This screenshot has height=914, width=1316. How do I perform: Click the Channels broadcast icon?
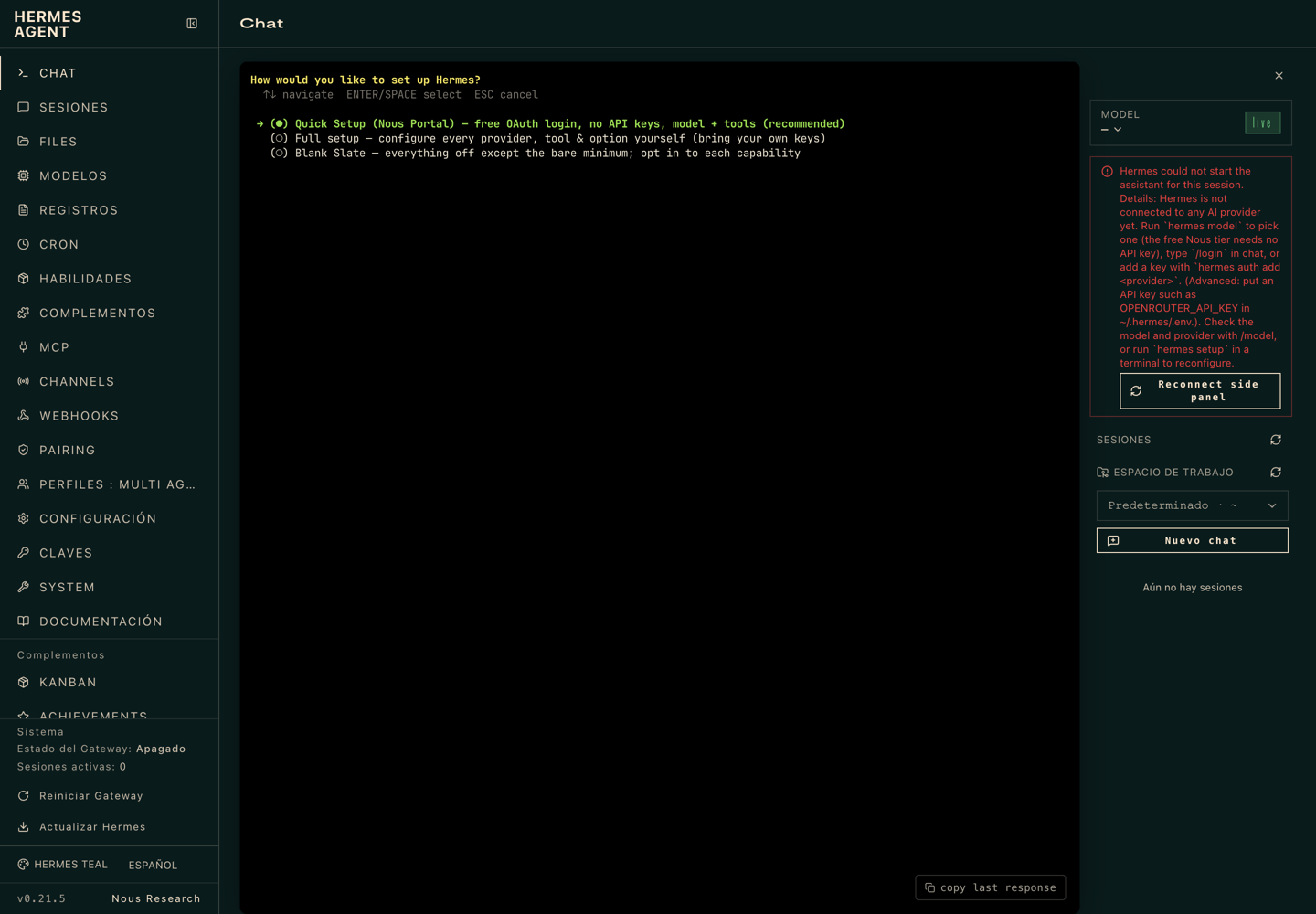pos(24,381)
